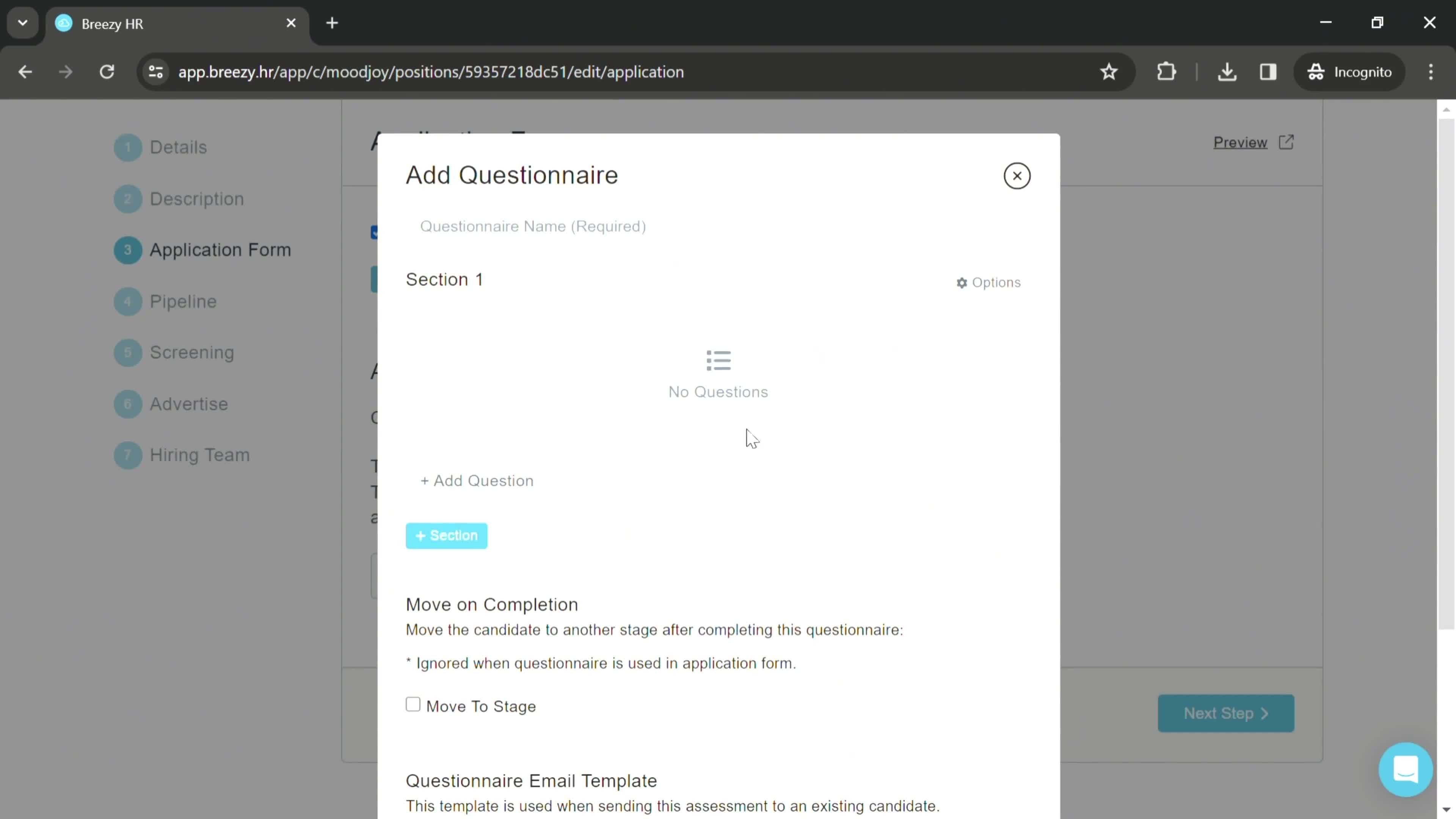Enable the Move To Stage checkbox
Viewport: 1456px width, 819px height.
[x=413, y=705]
